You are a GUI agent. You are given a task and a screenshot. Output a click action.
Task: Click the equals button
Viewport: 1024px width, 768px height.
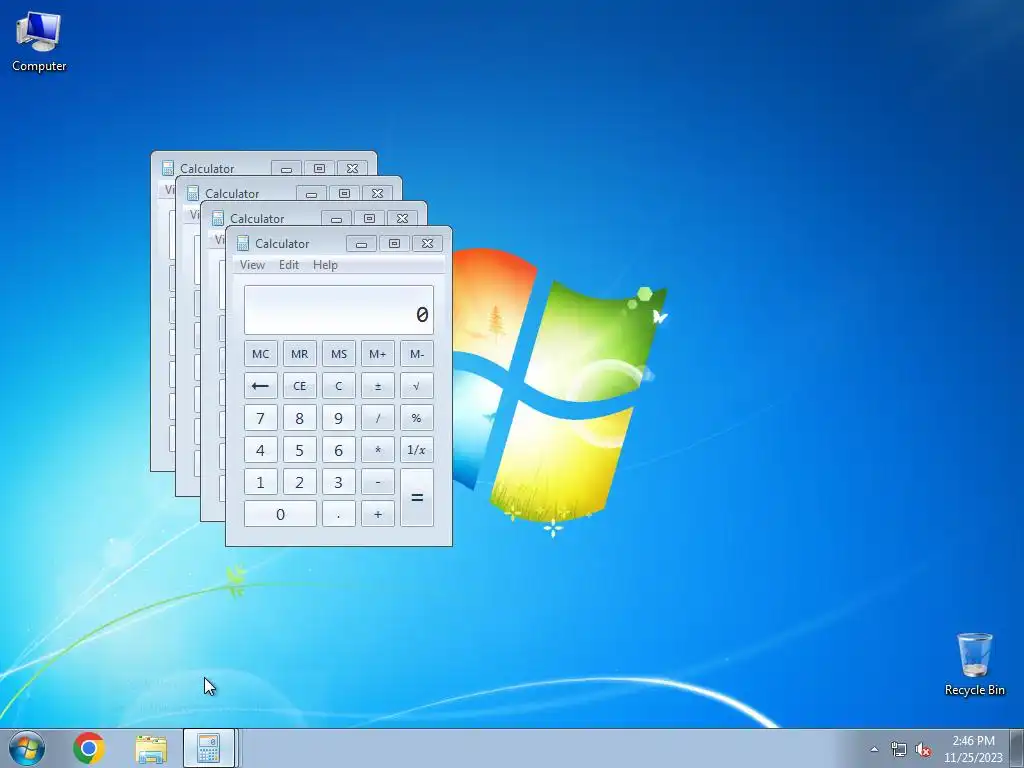click(x=417, y=498)
